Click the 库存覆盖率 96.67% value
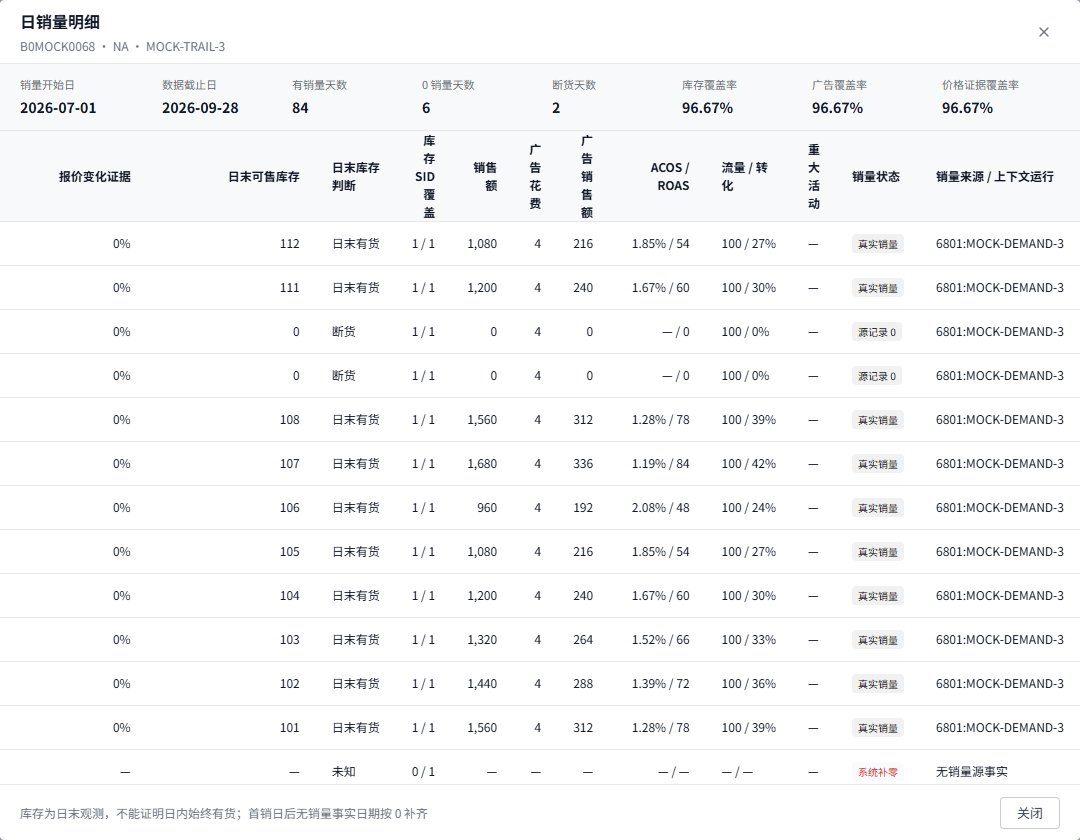 pyautogui.click(x=707, y=108)
